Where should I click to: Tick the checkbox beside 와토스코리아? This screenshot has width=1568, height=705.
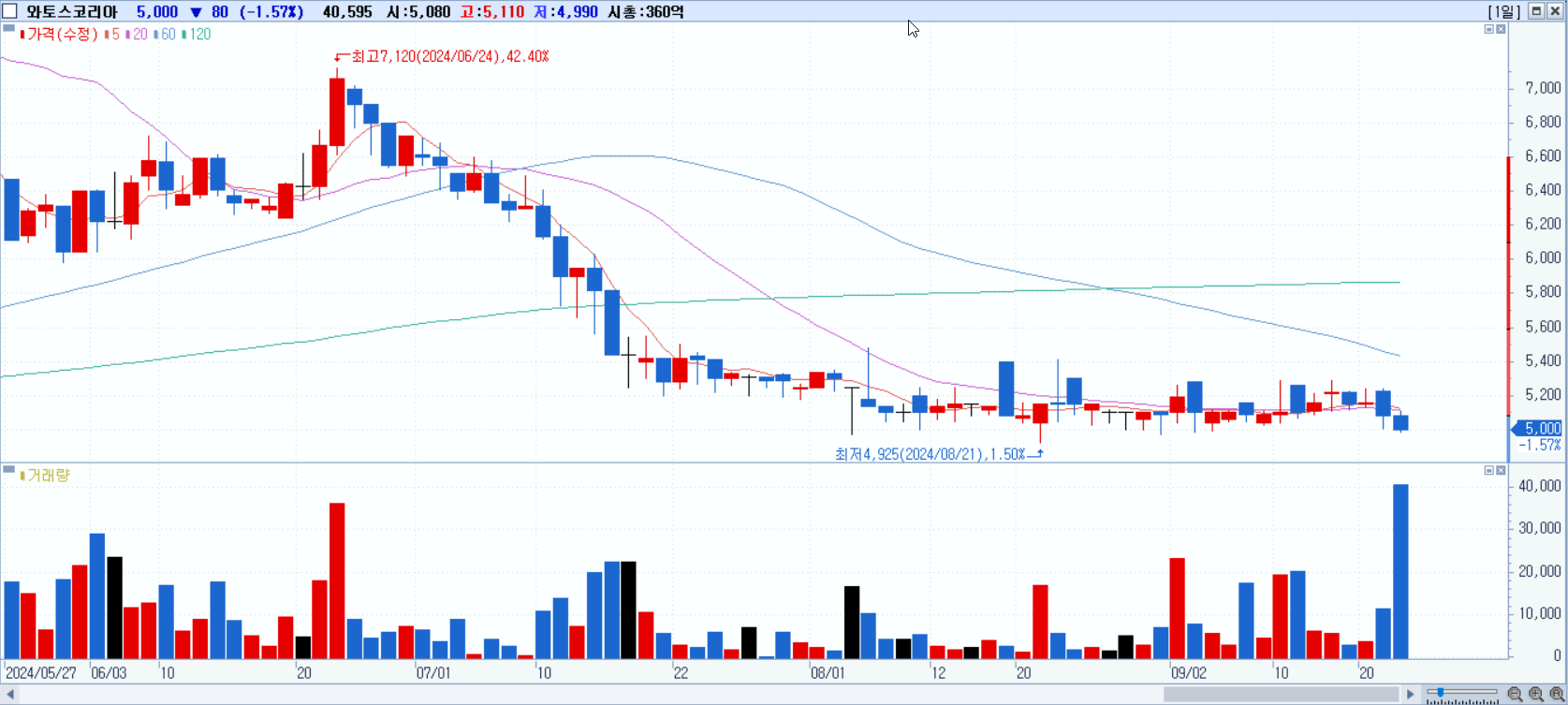click(9, 11)
